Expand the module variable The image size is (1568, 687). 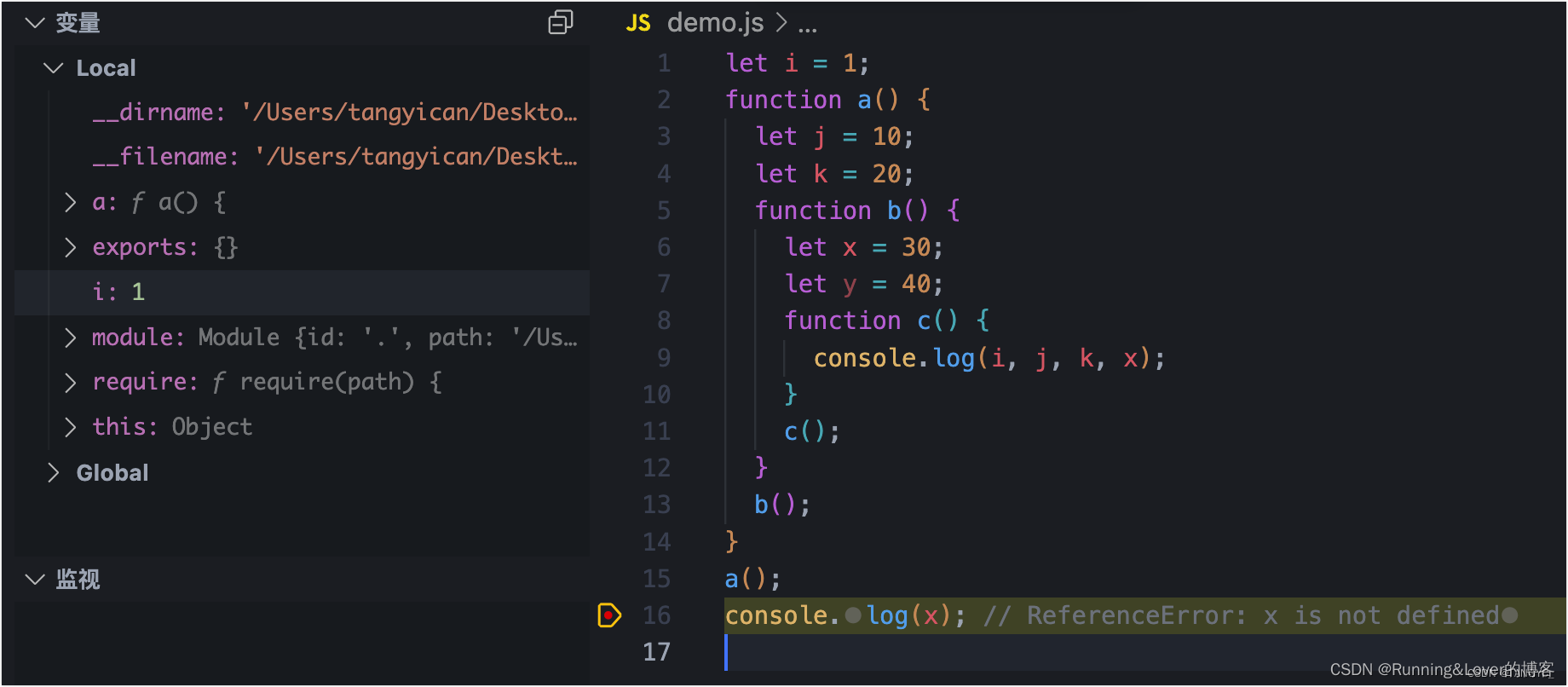tap(71, 338)
